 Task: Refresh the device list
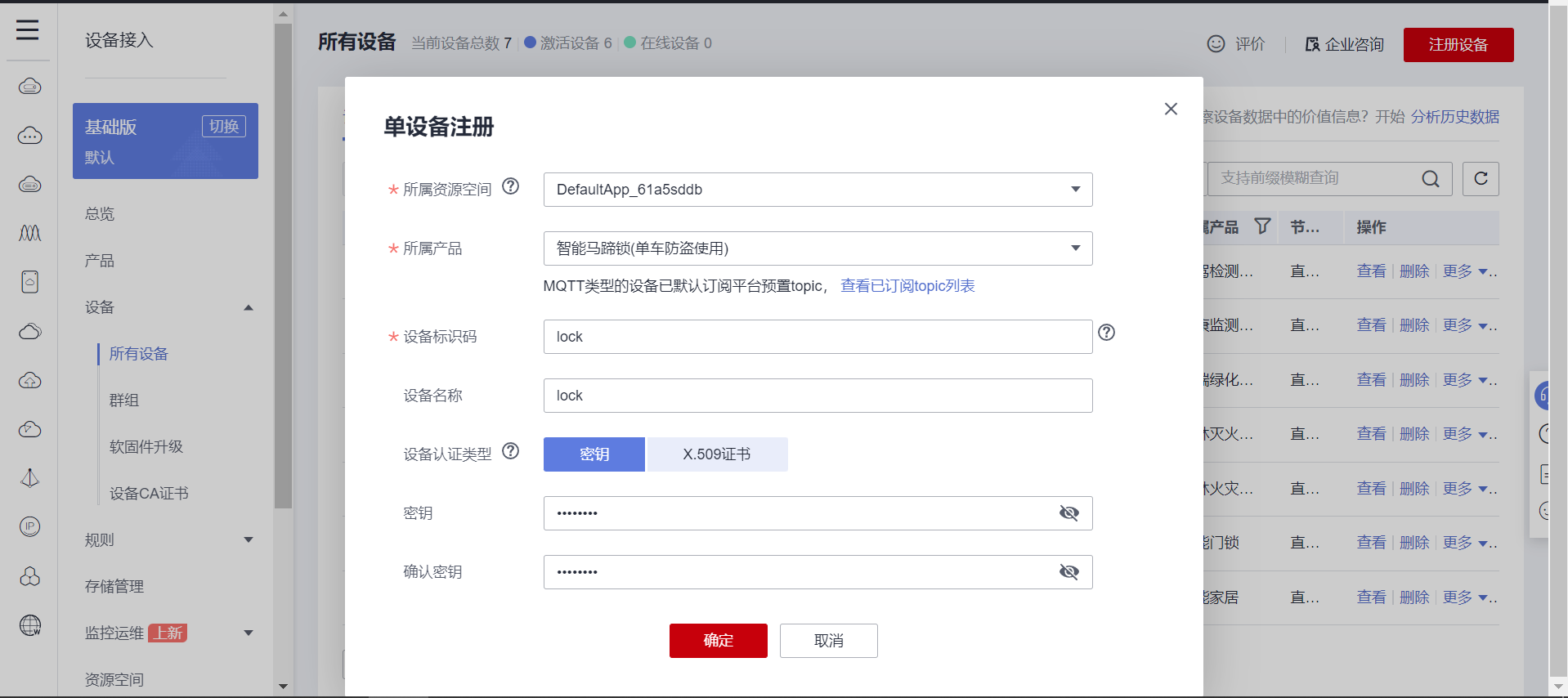(1481, 179)
